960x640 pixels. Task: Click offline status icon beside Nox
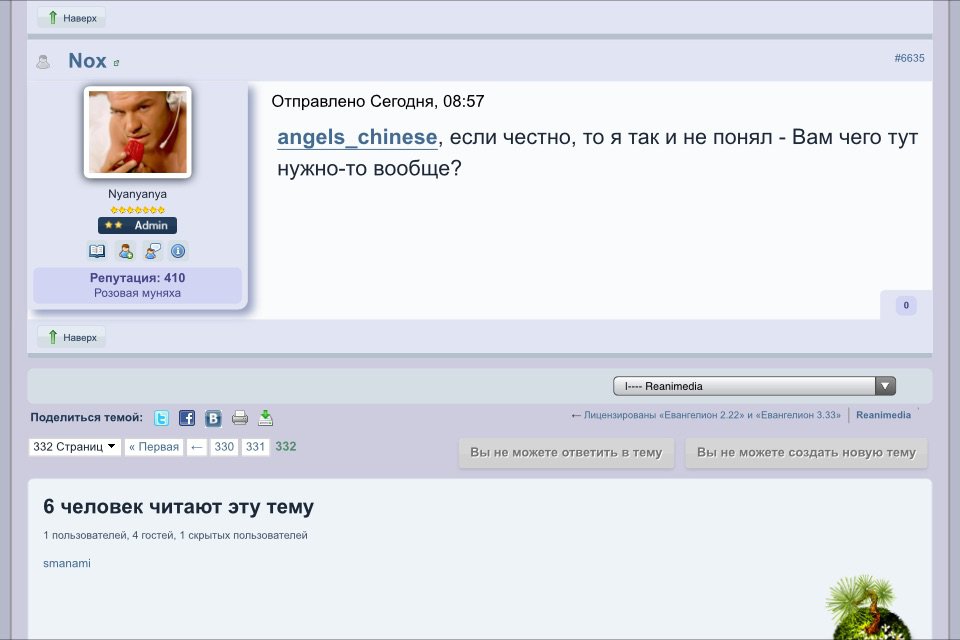tap(43, 61)
